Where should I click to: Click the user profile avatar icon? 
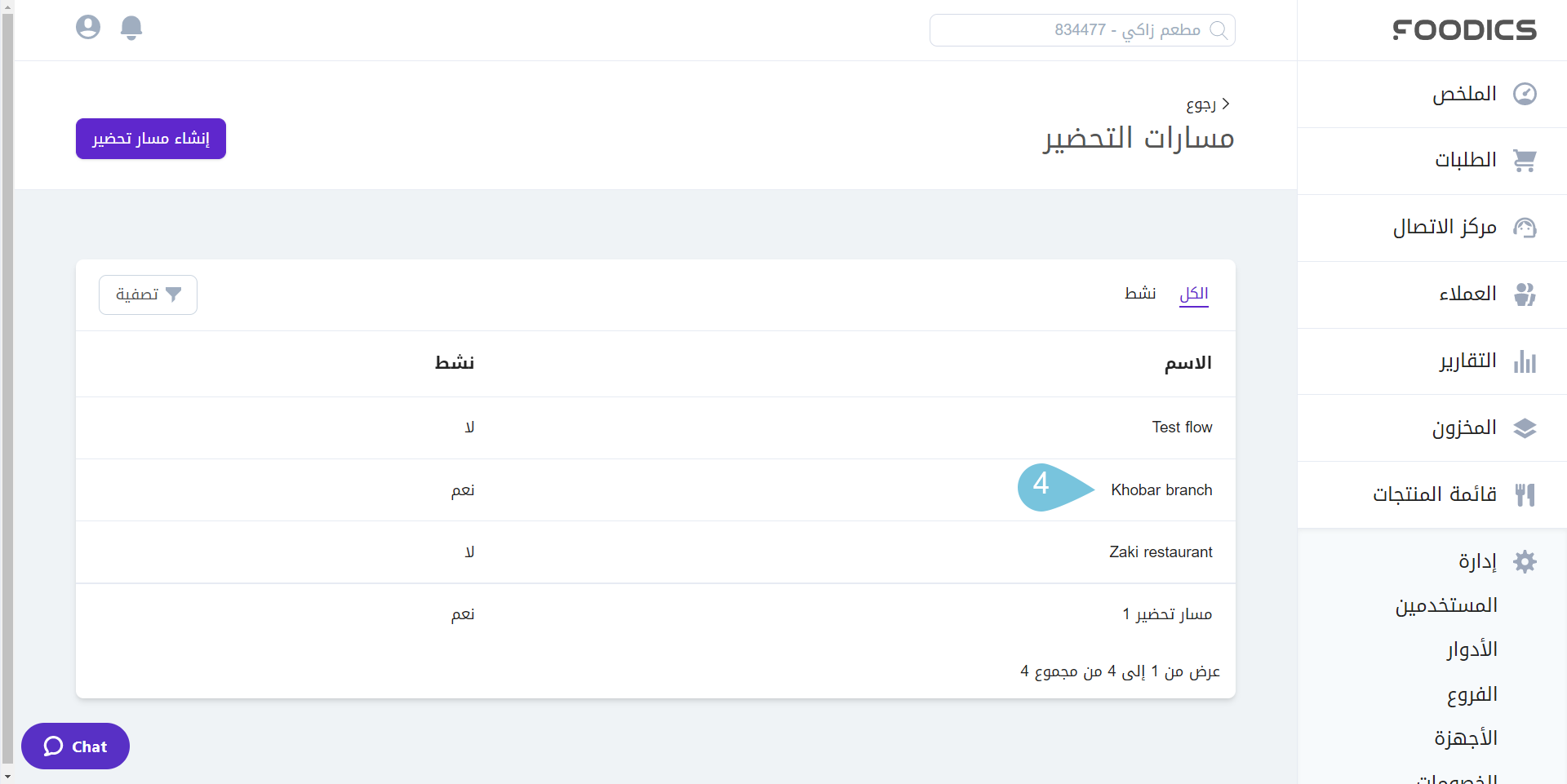[88, 28]
